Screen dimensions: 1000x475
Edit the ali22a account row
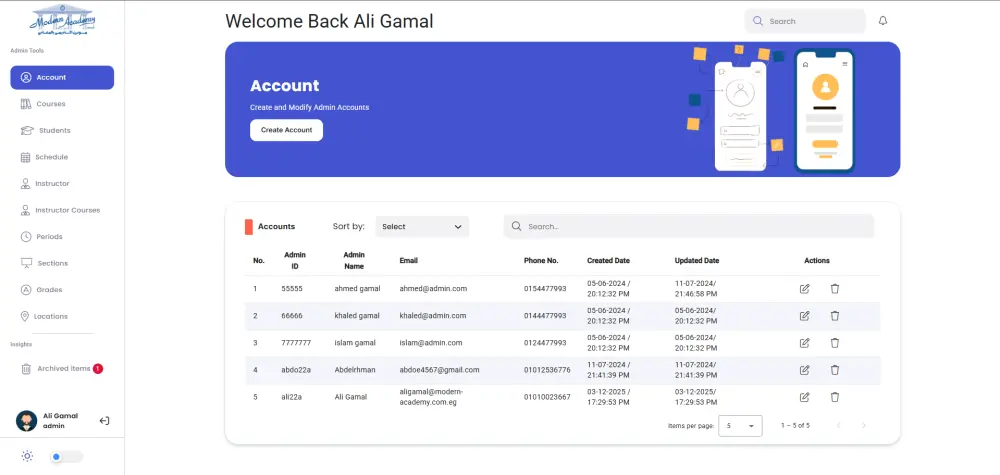click(805, 397)
